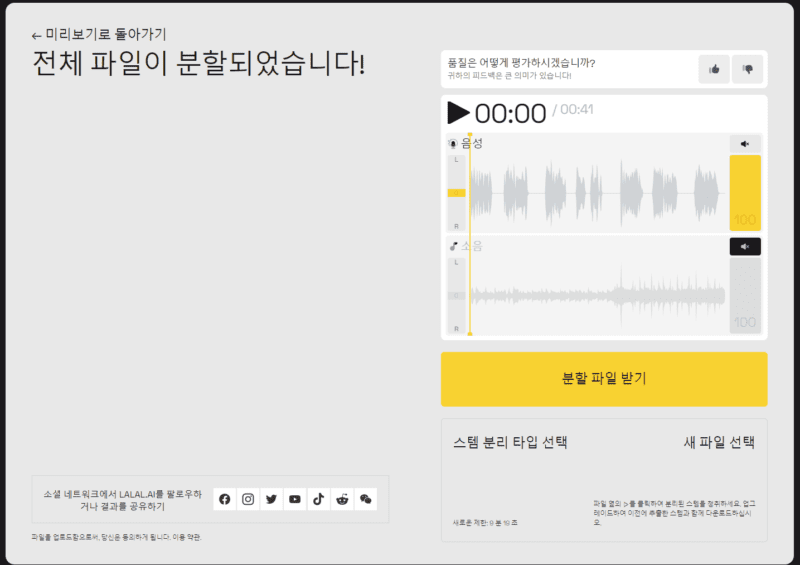Open the Reddit social icon
The height and width of the screenshot is (565, 800).
coord(342,499)
